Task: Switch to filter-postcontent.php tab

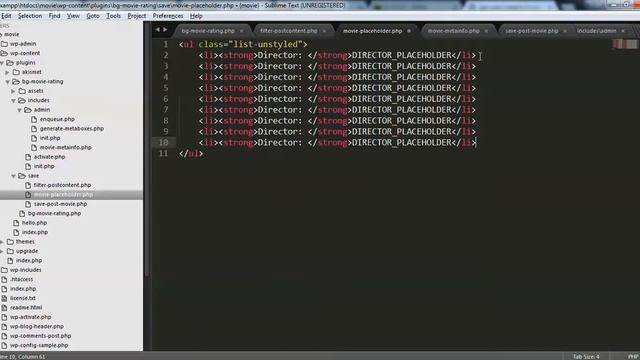Action: pyautogui.click(x=289, y=31)
